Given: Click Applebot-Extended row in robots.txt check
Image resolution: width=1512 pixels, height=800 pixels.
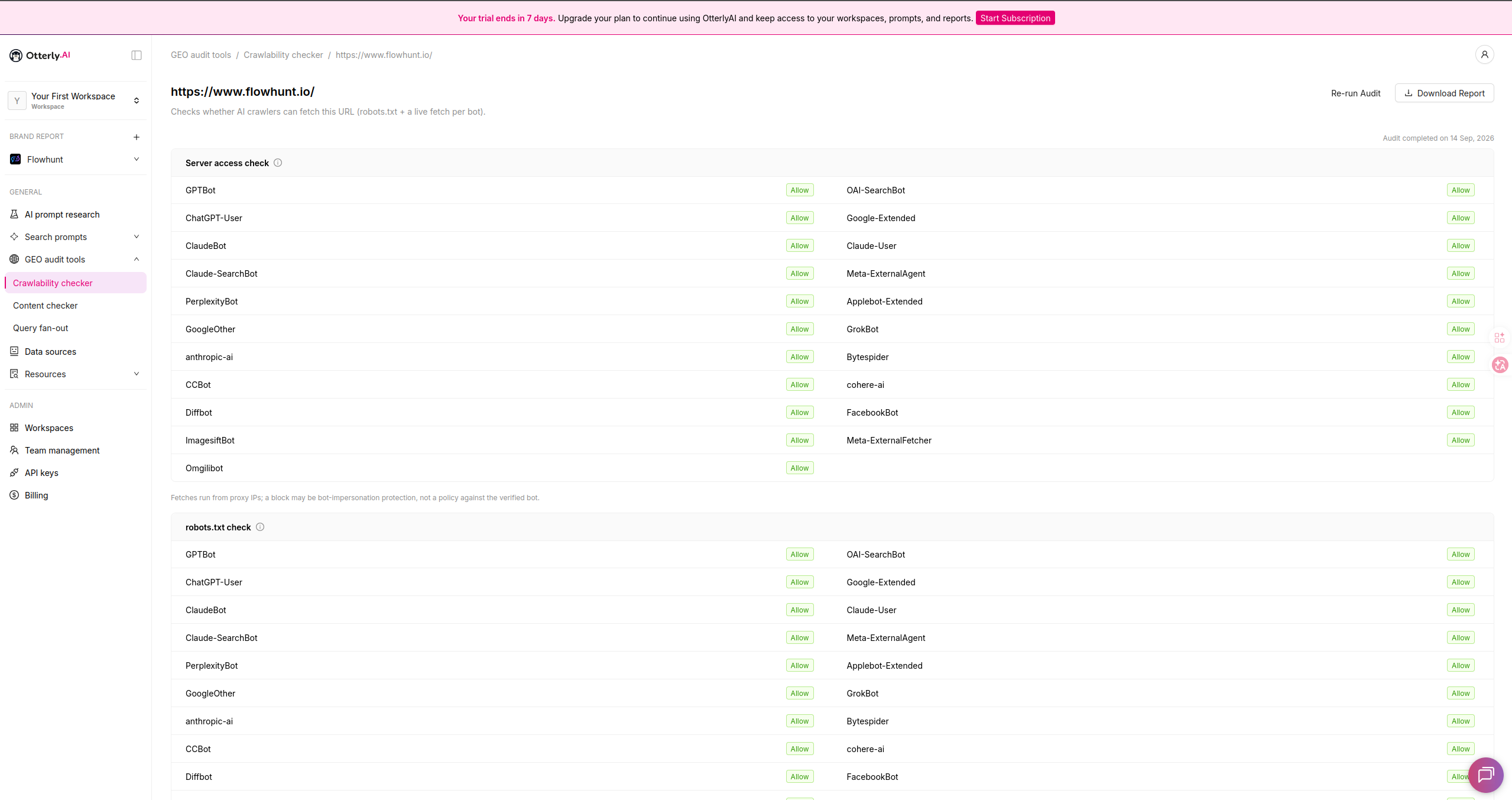Looking at the screenshot, I should pyautogui.click(x=1163, y=665).
